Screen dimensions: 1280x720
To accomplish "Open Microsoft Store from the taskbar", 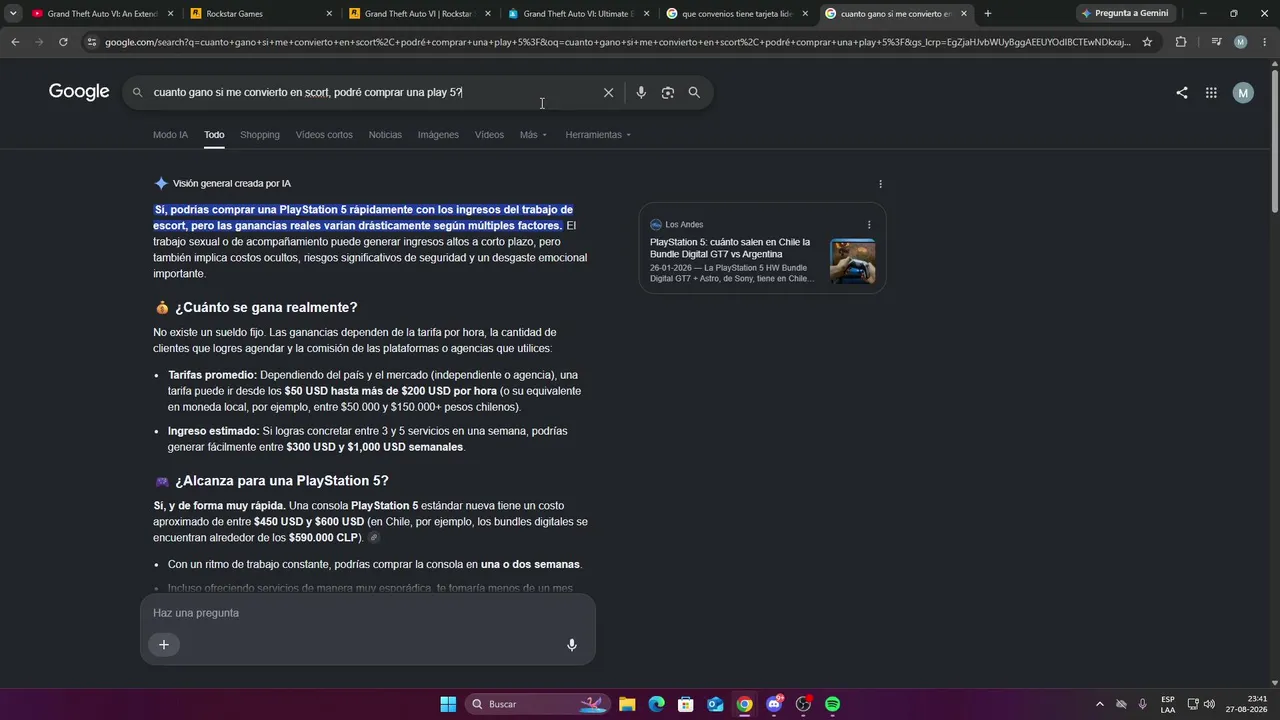I will coord(686,704).
